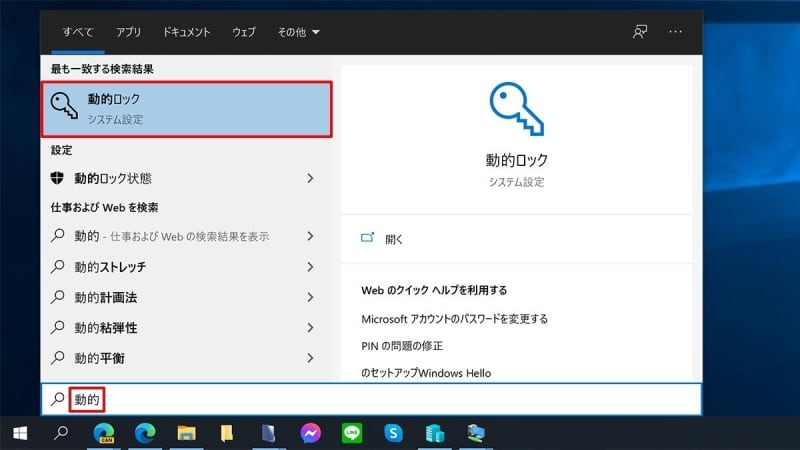Image resolution: width=800 pixels, height=450 pixels.
Task: Click the taskbar search magnifier icon
Action: tap(61, 434)
